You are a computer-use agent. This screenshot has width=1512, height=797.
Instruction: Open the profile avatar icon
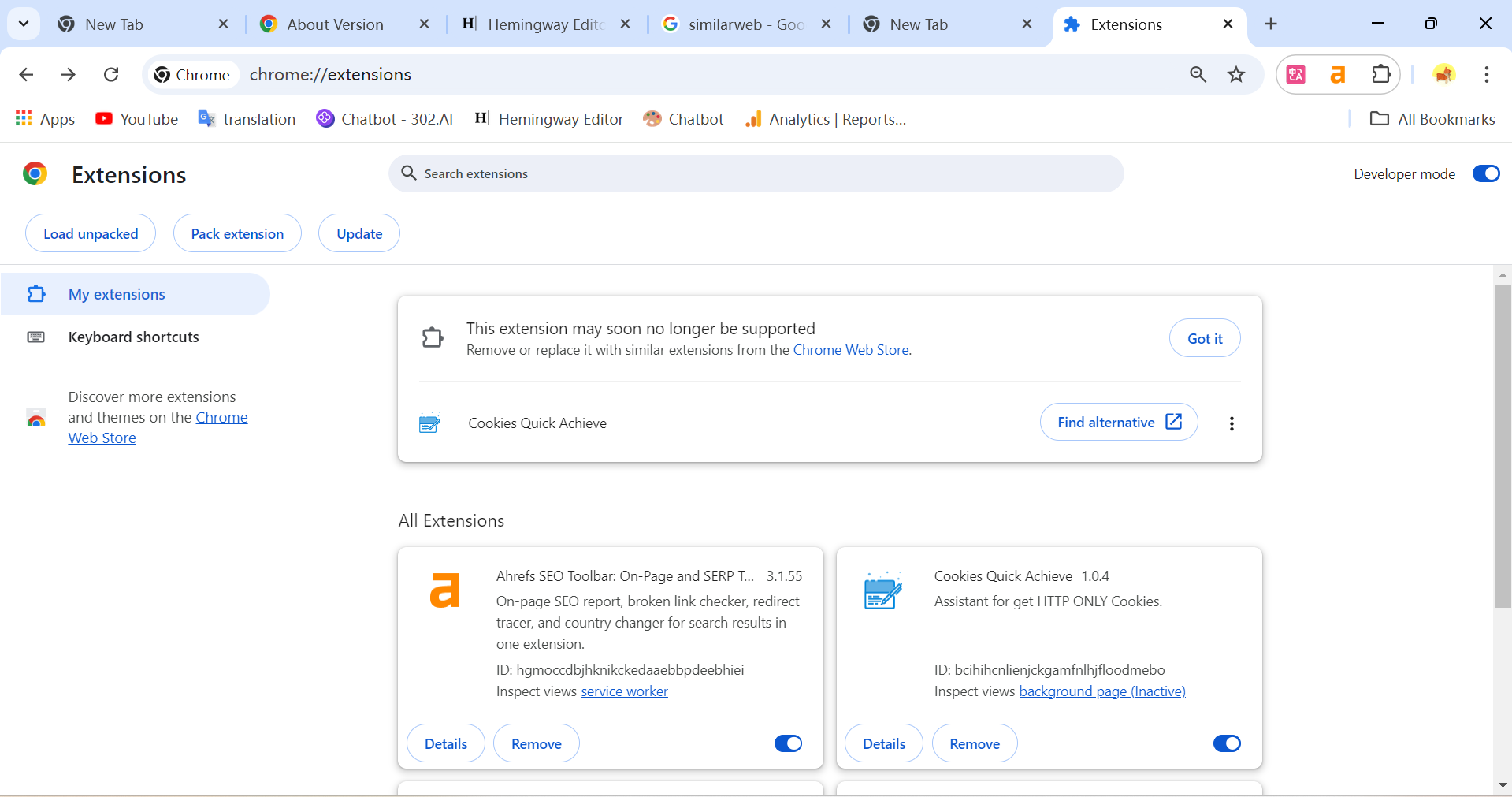coord(1443,74)
